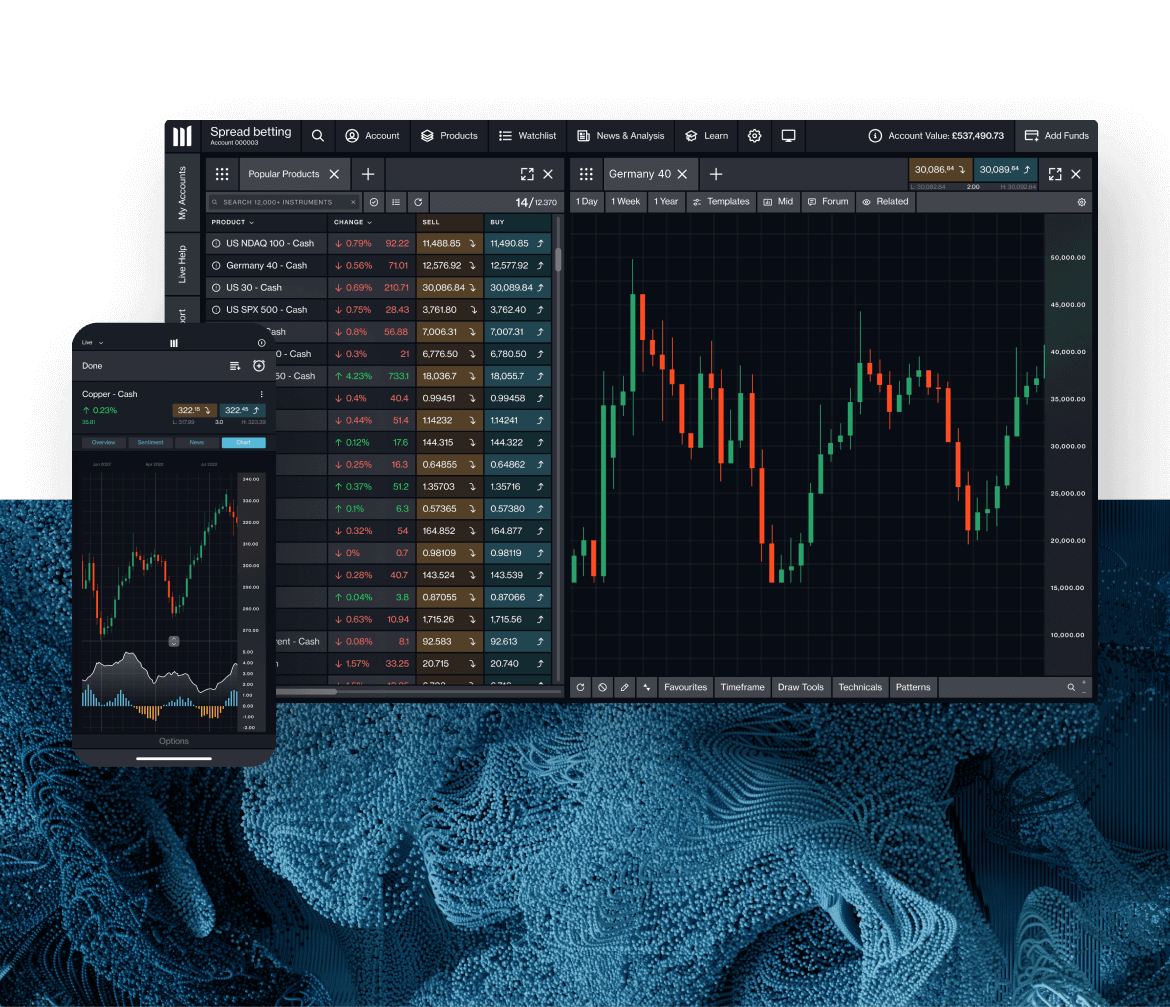The width and height of the screenshot is (1170, 1007).
Task: Toggle list view icon beside search
Action: tap(395, 202)
